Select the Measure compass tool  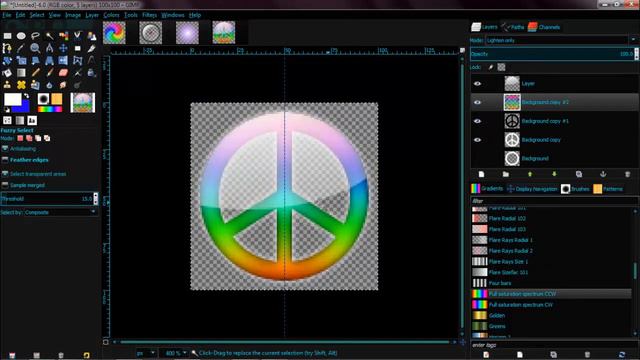point(49,48)
